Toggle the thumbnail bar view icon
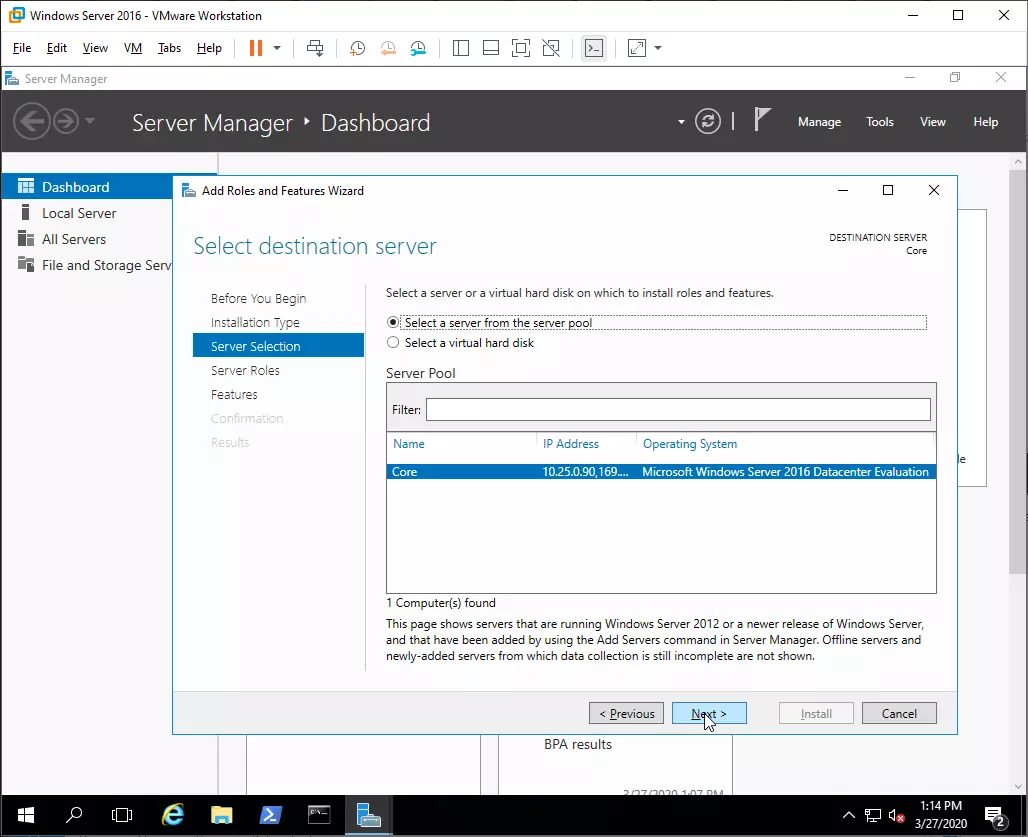Screen dimensions: 1028x837 [x=491, y=48]
